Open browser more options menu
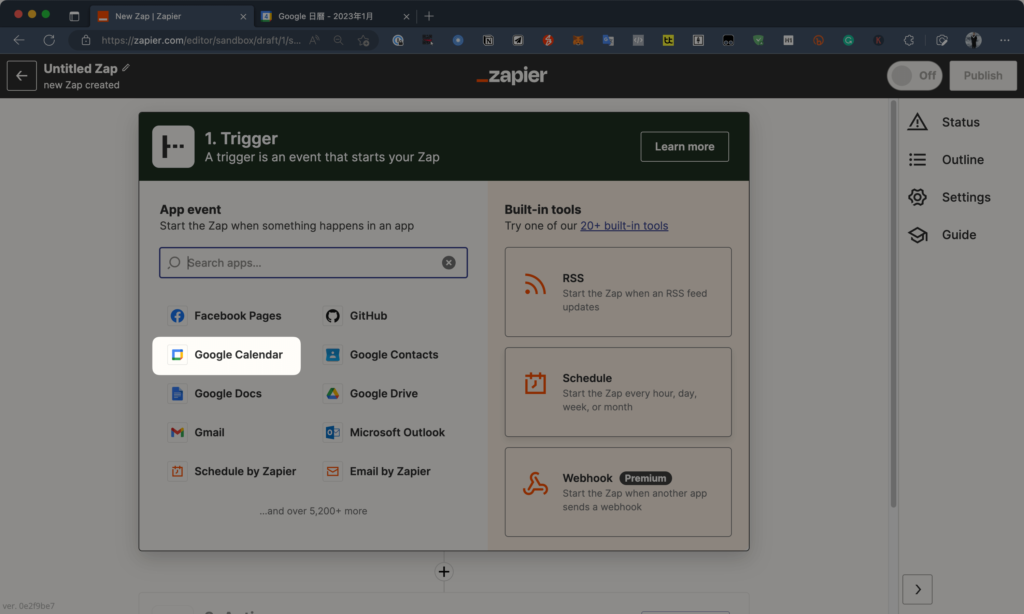Viewport: 1024px width, 614px height. click(x=1004, y=40)
